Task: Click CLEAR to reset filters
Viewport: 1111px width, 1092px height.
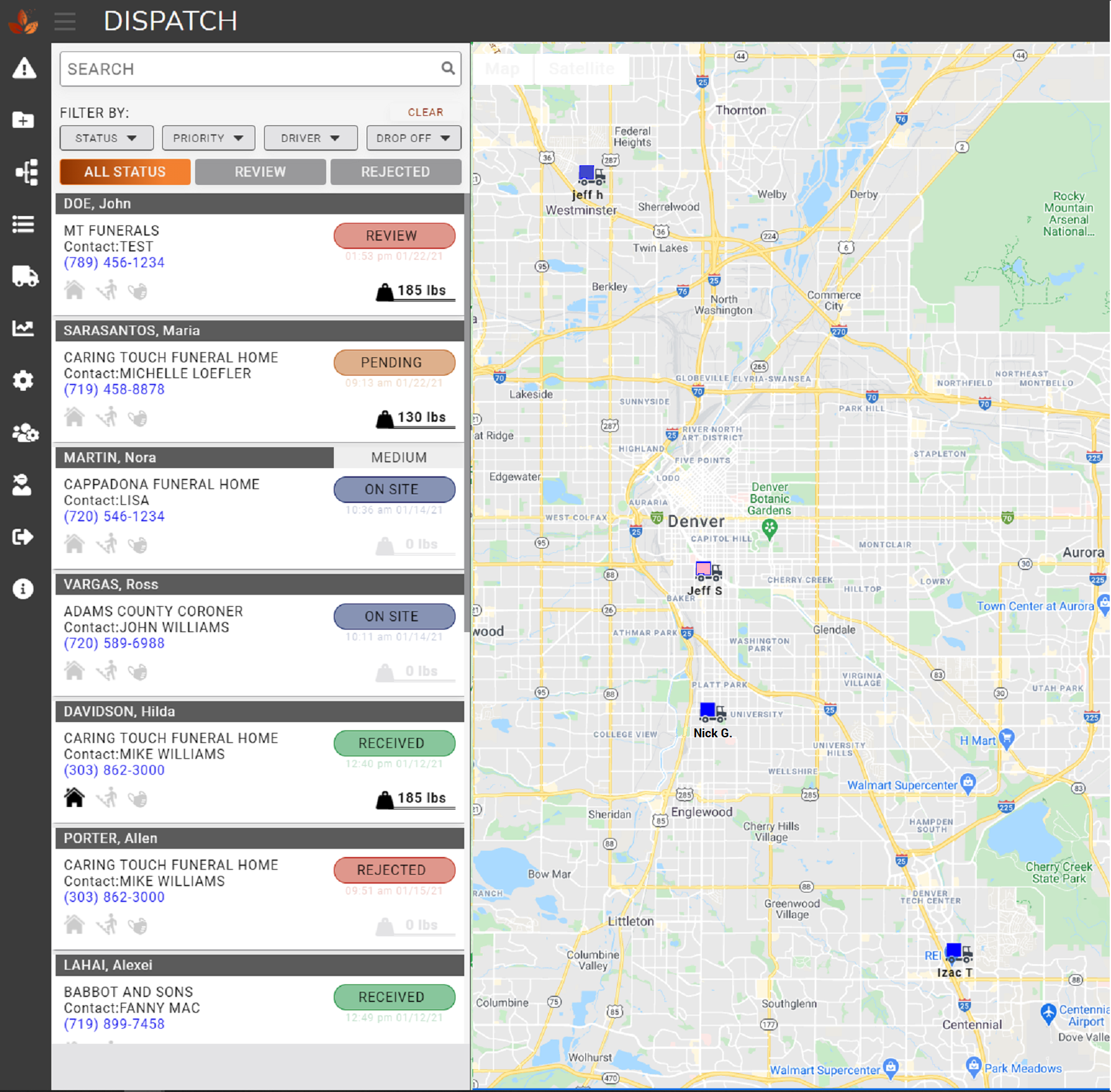Action: 425,112
